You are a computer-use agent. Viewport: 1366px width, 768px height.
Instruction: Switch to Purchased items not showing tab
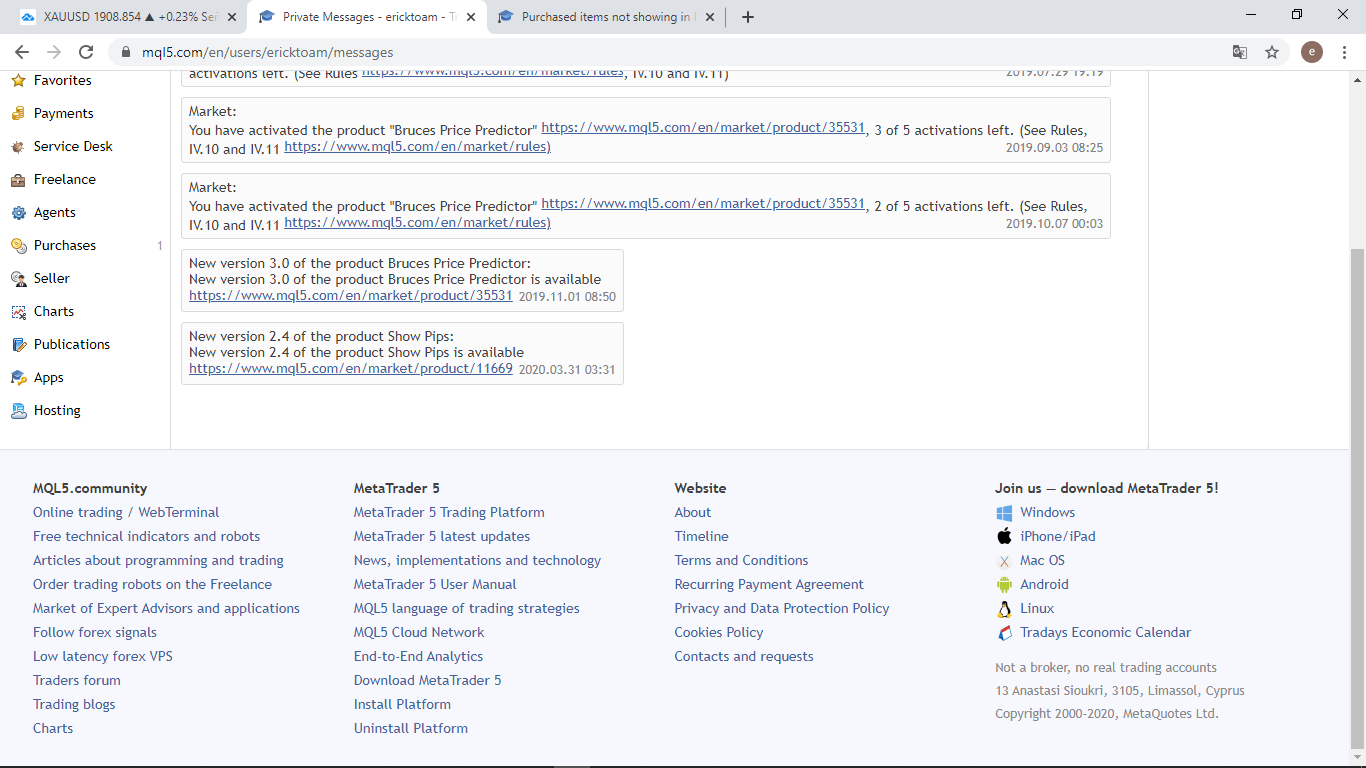pyautogui.click(x=604, y=17)
